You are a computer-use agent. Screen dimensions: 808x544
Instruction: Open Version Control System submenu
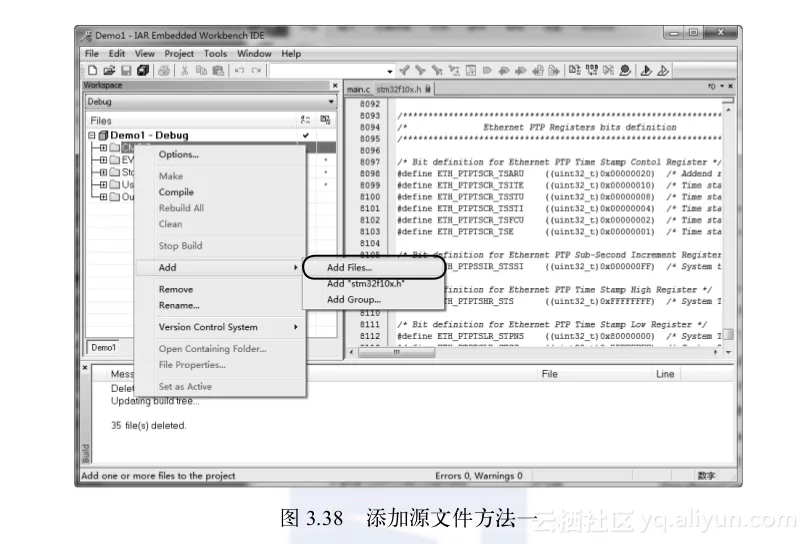pos(221,327)
